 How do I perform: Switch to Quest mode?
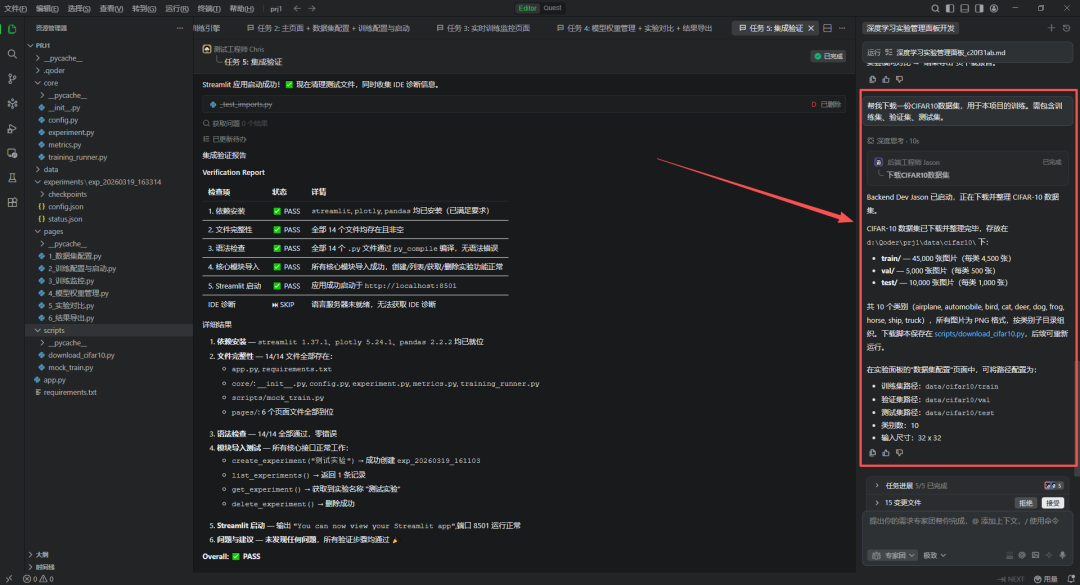[552, 8]
